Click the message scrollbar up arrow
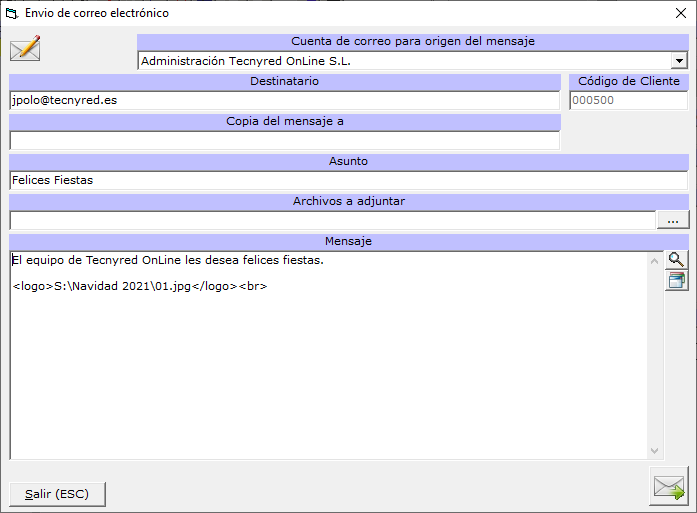The image size is (697, 513). coord(656,260)
